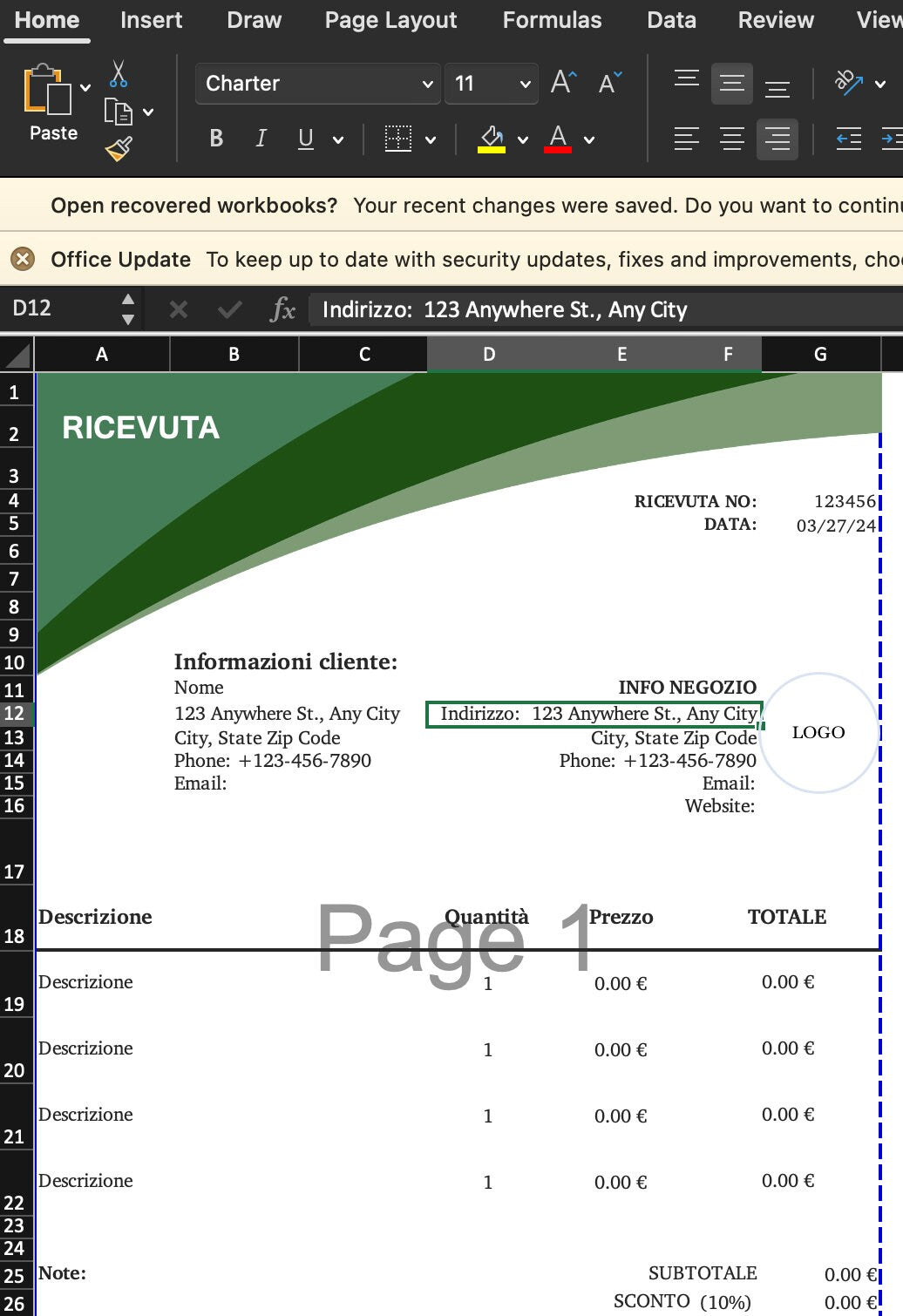Dismiss the Office Update notification bar
The width and height of the screenshot is (903, 1316).
23,259
